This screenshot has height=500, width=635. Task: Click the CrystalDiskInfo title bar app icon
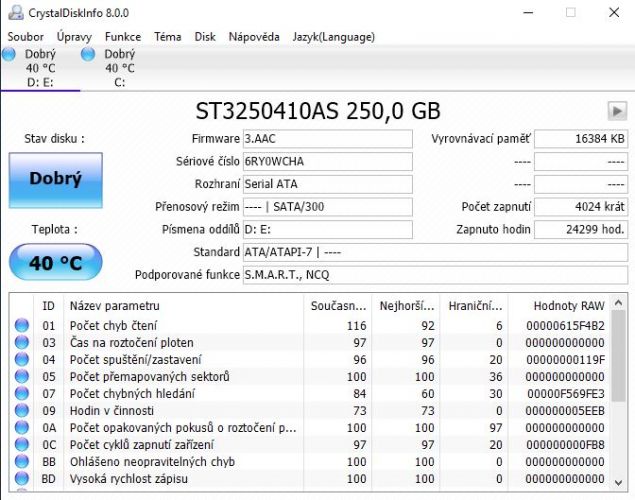tap(16, 13)
